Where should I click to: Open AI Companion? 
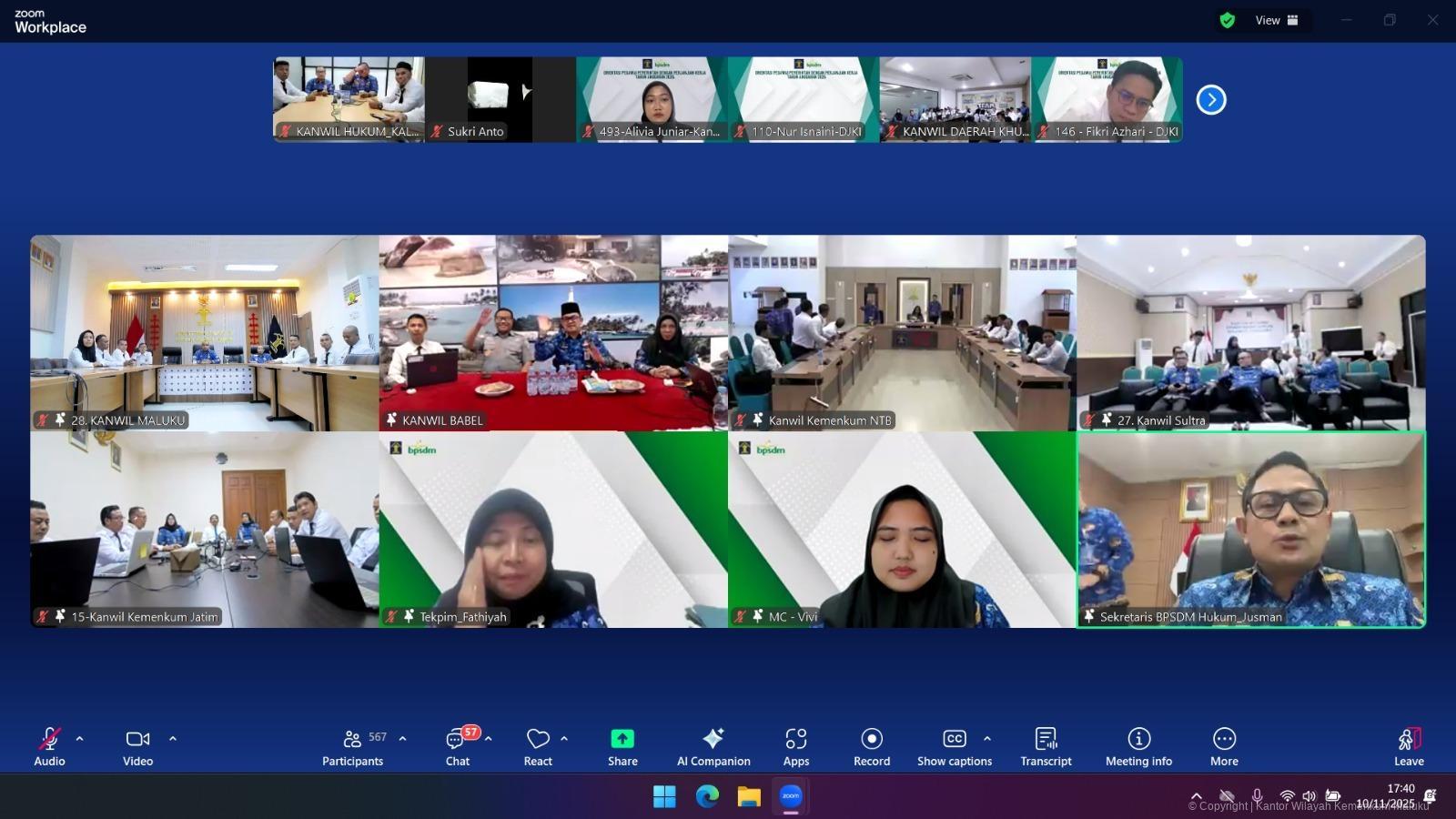pyautogui.click(x=713, y=746)
